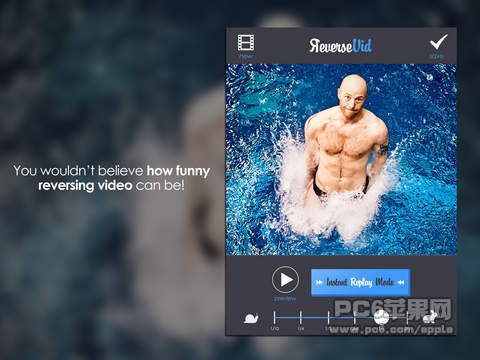
Task: Tap the ReverseVid title logo
Action: click(340, 46)
